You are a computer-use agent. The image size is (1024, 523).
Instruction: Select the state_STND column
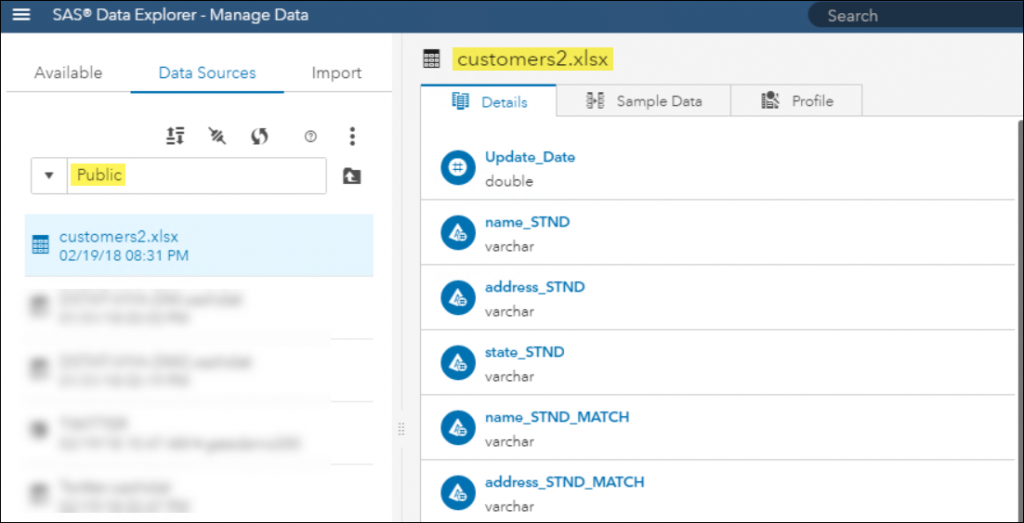524,352
